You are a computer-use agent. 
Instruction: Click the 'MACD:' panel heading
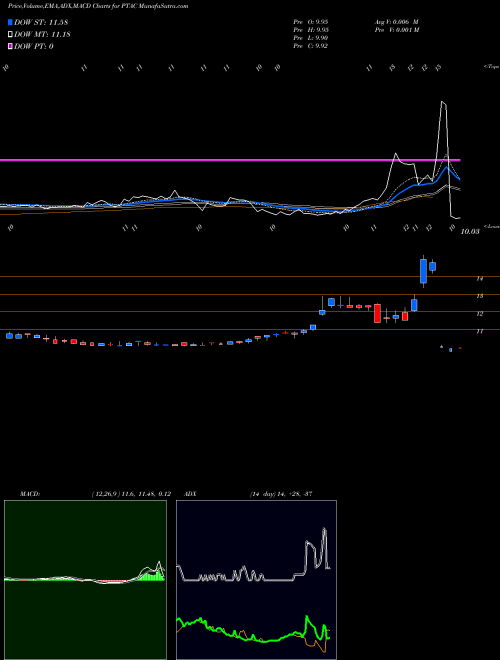pos(30,494)
